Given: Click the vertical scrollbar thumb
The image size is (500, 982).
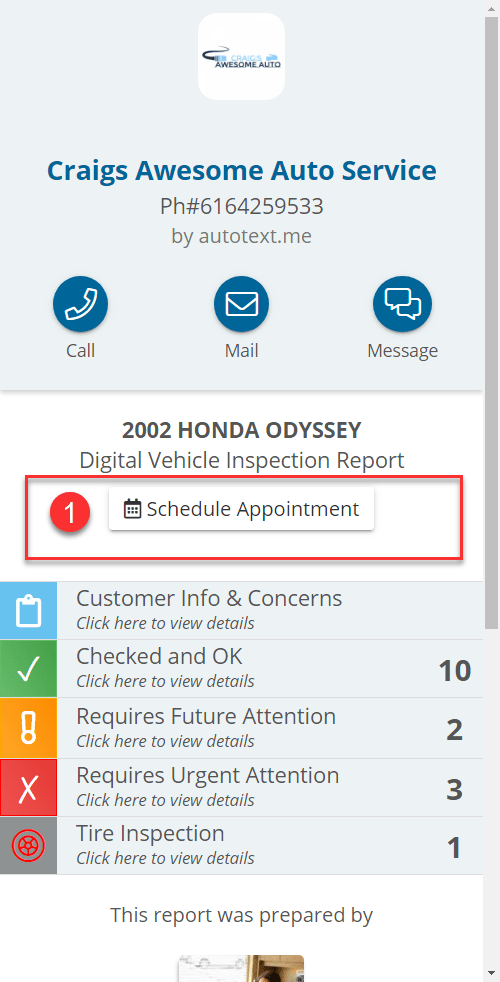Looking at the screenshot, I should [492, 323].
